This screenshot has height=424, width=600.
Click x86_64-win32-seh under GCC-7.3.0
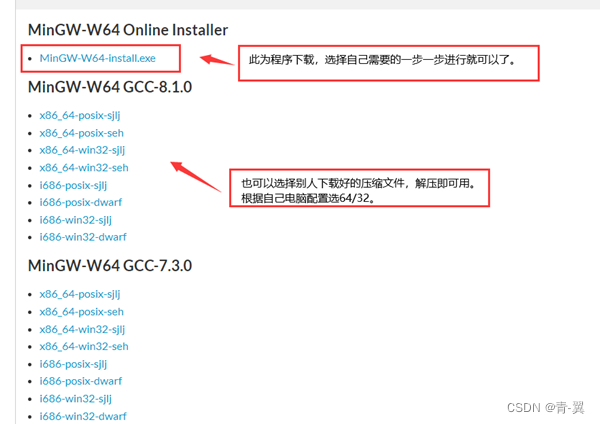[84, 346]
